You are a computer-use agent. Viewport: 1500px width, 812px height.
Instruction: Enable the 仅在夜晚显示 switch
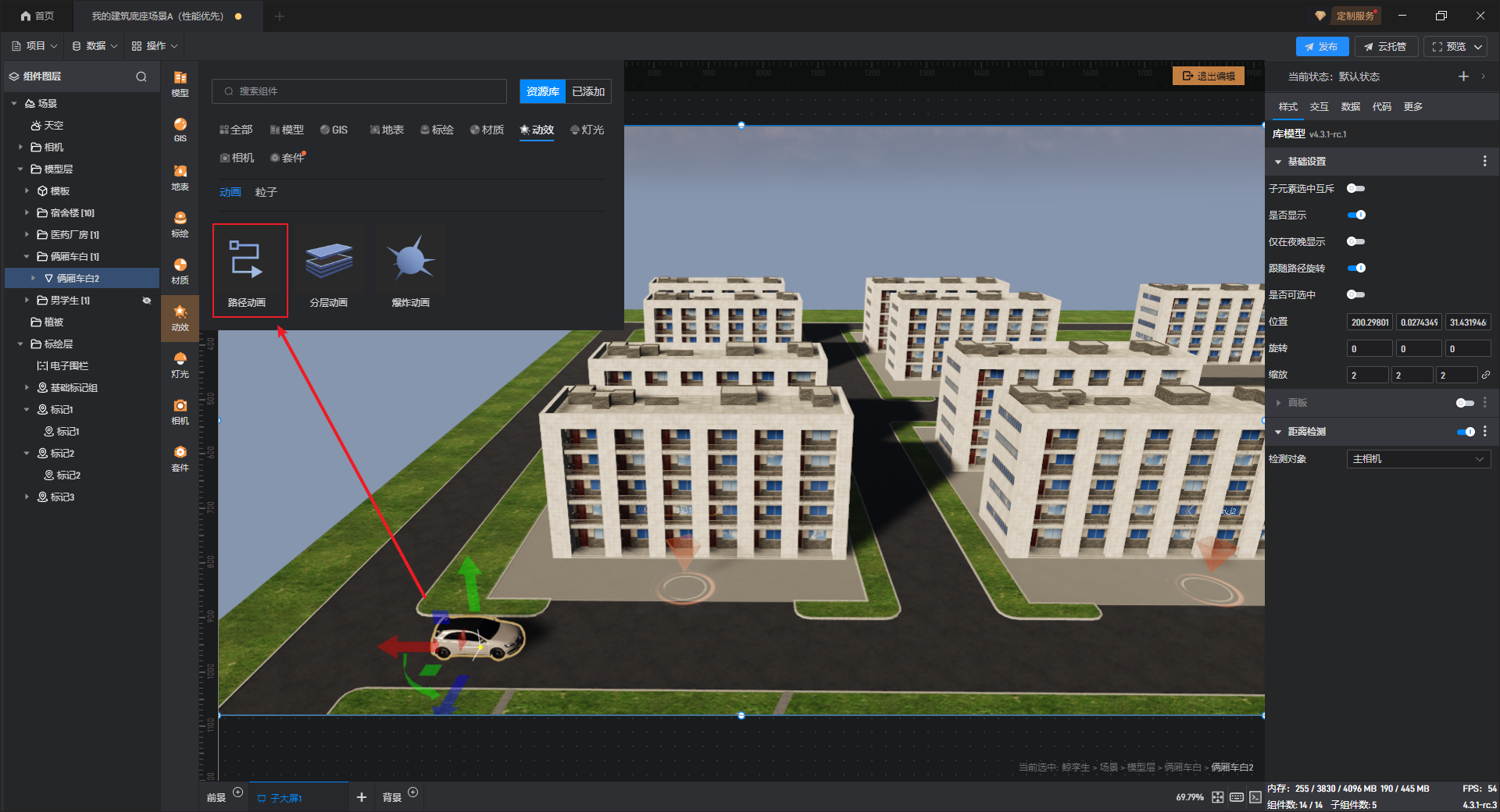click(x=1356, y=241)
